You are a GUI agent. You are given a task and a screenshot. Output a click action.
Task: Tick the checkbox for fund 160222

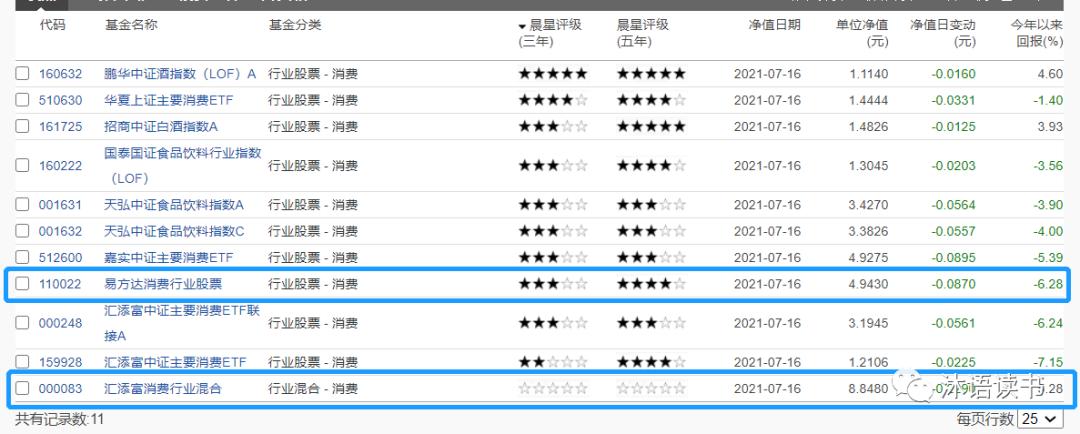pos(22,165)
